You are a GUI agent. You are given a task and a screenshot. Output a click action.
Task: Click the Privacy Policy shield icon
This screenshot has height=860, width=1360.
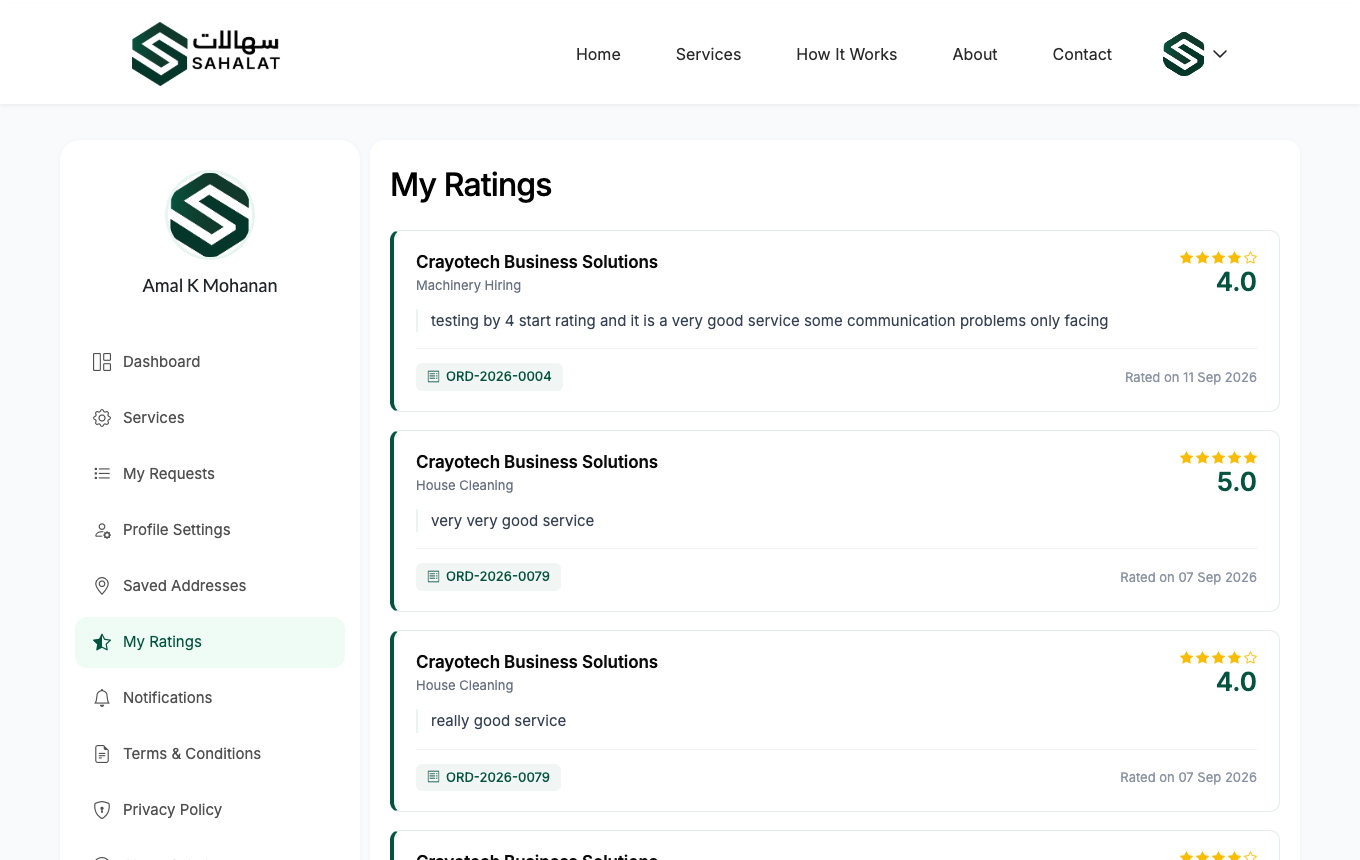click(102, 810)
